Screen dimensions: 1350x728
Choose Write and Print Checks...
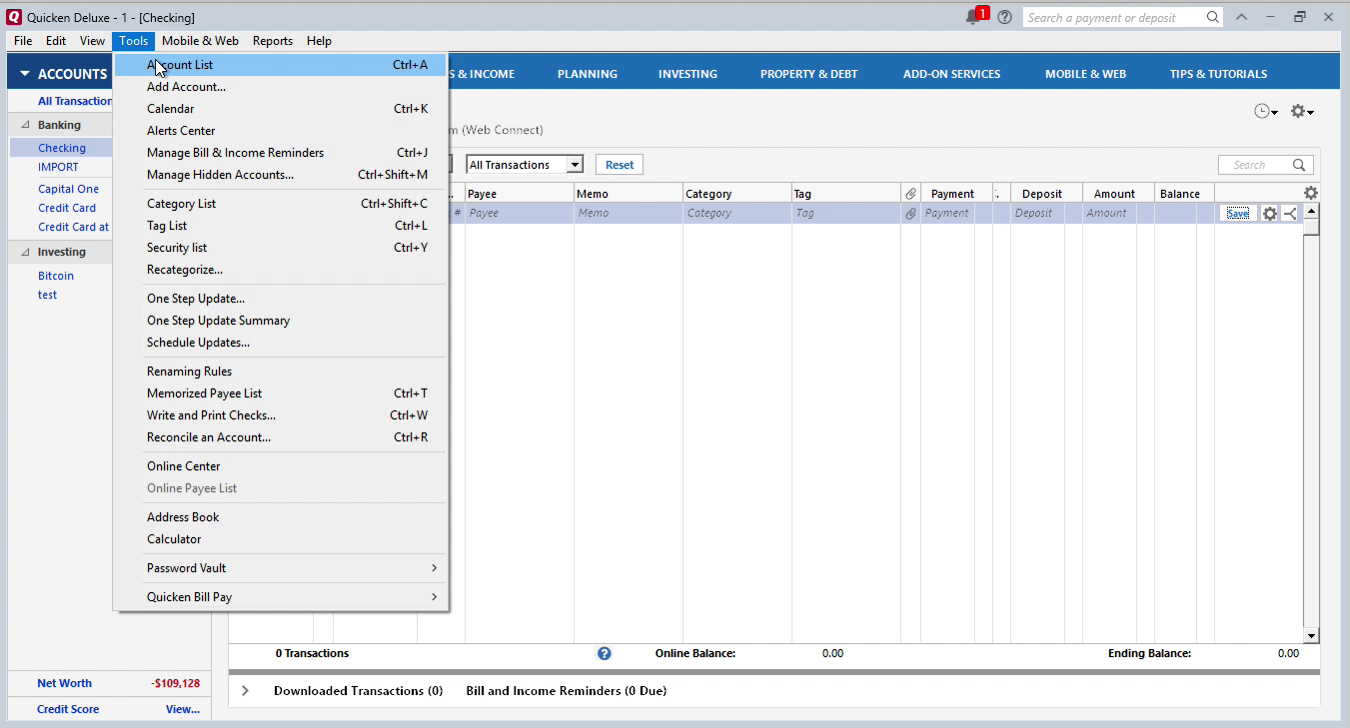click(280, 416)
